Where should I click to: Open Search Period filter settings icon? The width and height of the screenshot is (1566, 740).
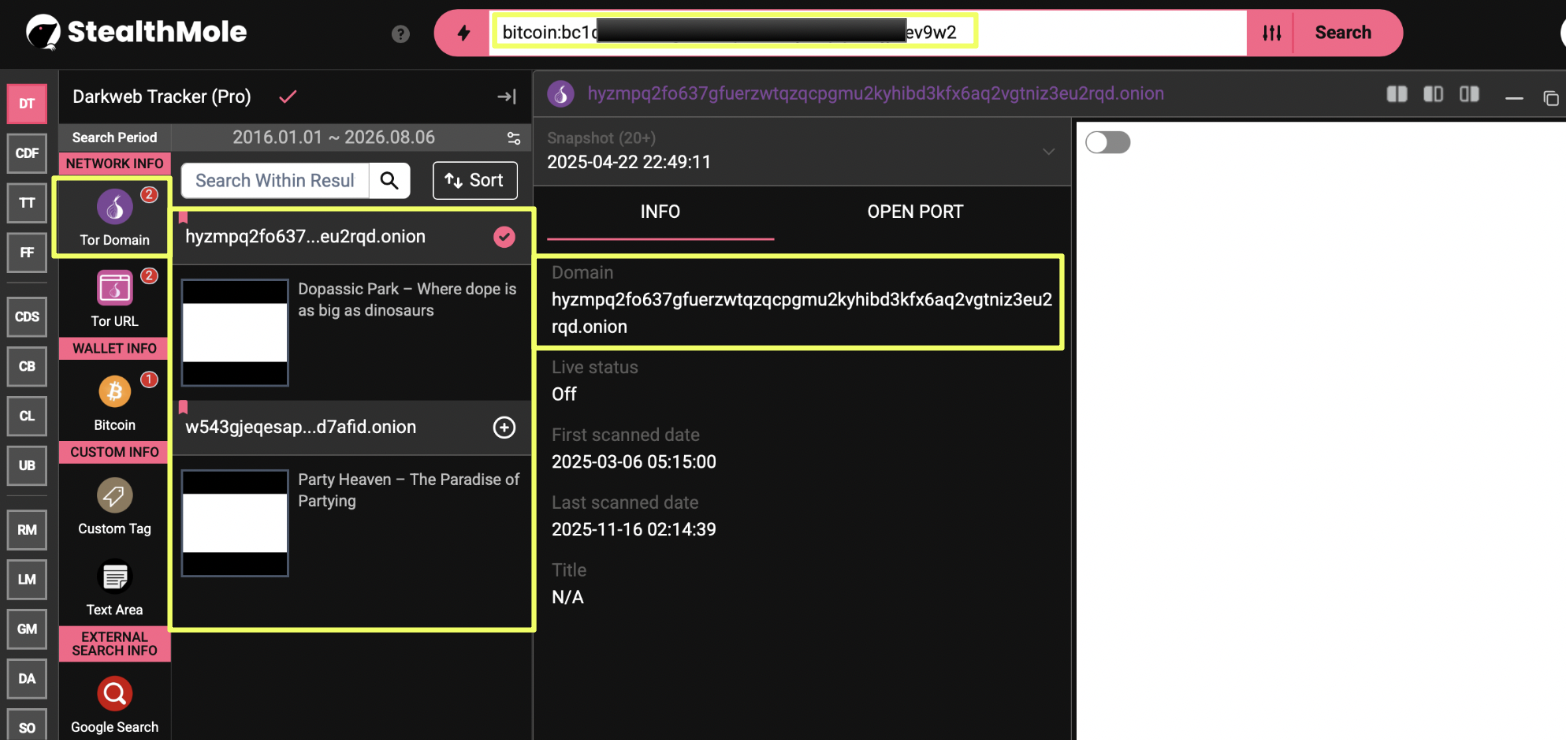tap(514, 138)
